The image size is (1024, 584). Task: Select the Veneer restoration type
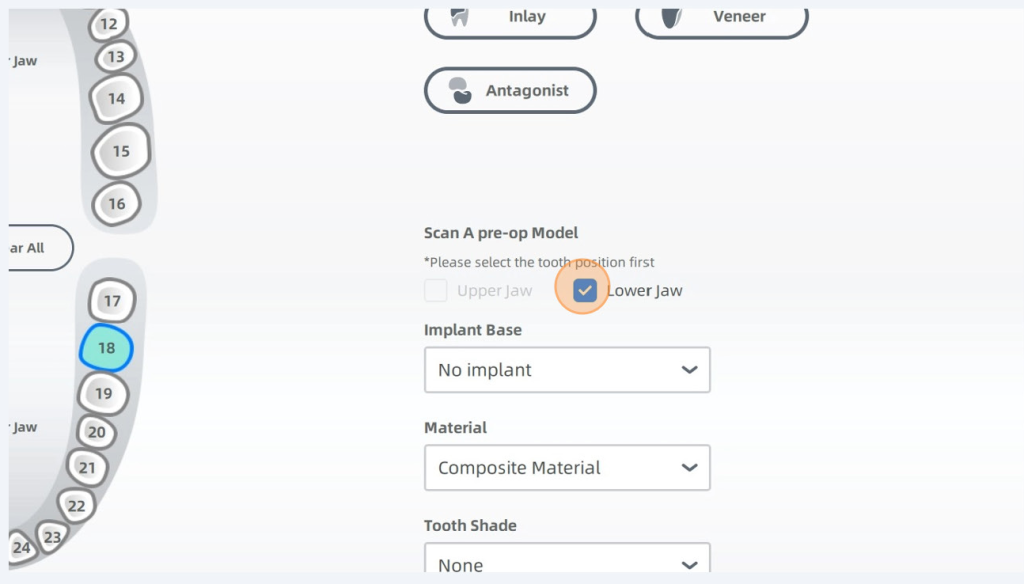coord(721,17)
